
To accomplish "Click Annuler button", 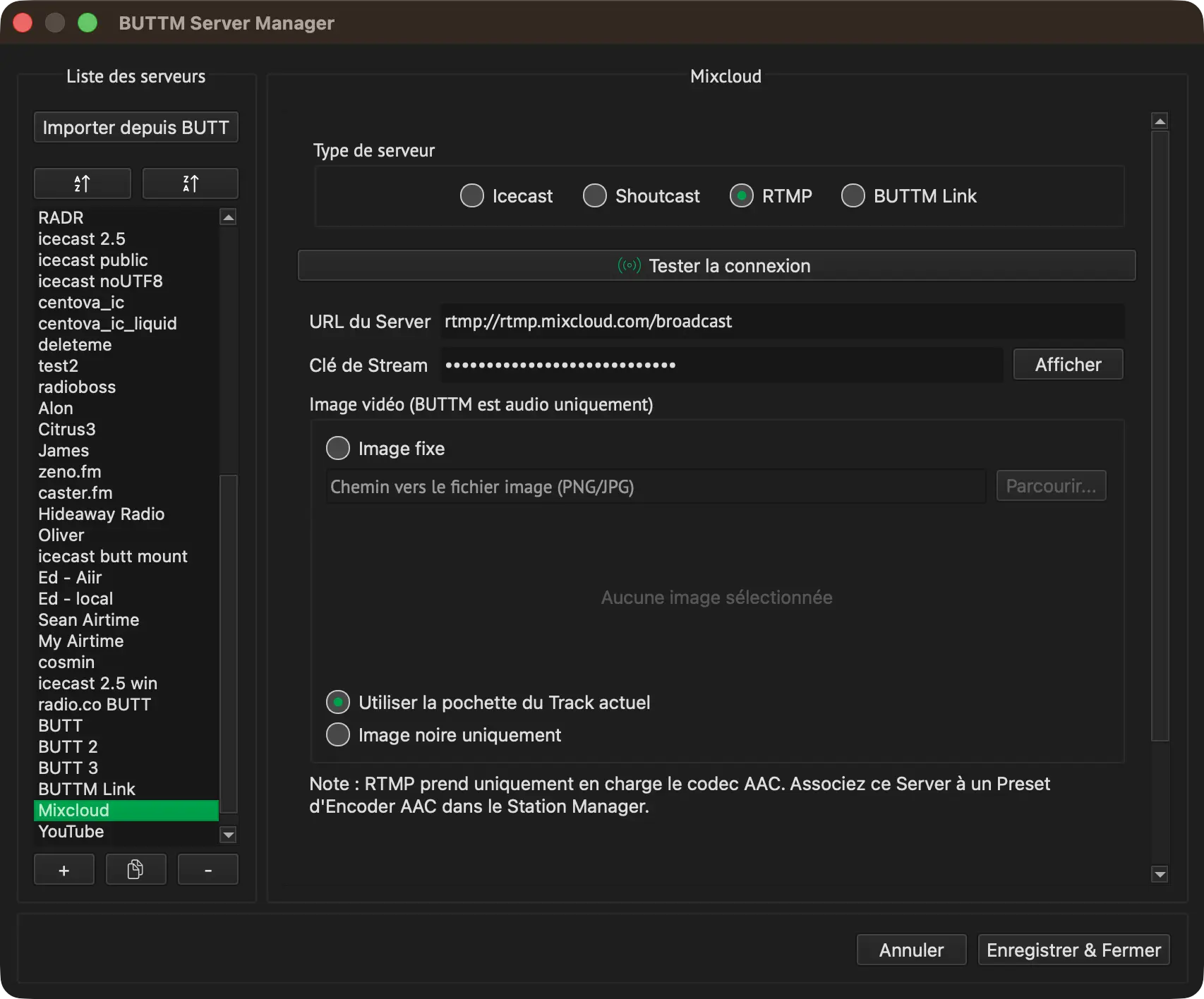I will tap(911, 950).
